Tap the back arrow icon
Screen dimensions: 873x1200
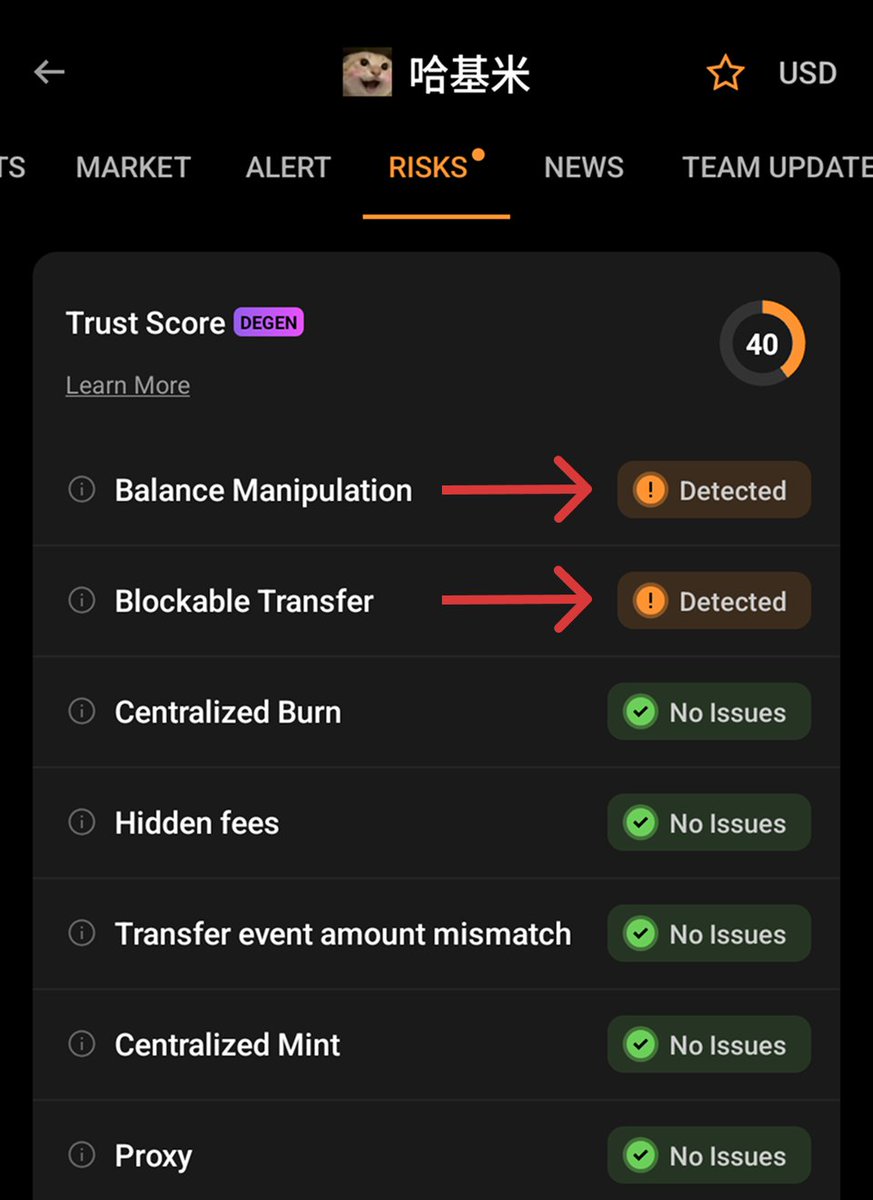pos(49,72)
